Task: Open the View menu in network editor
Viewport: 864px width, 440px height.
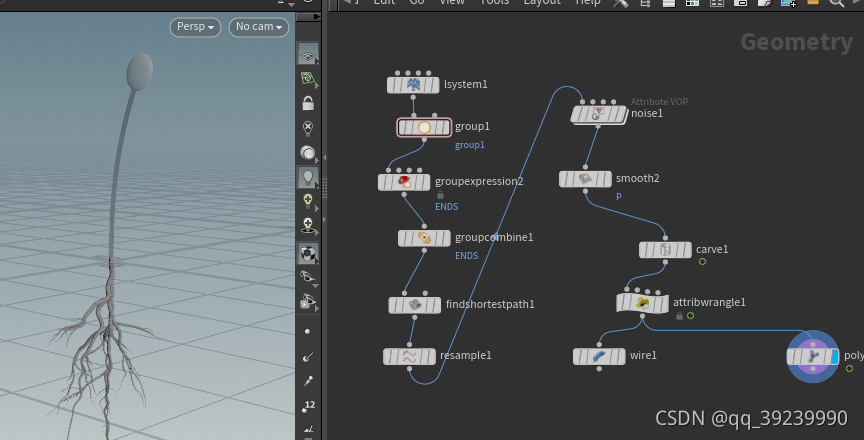Action: click(452, 2)
